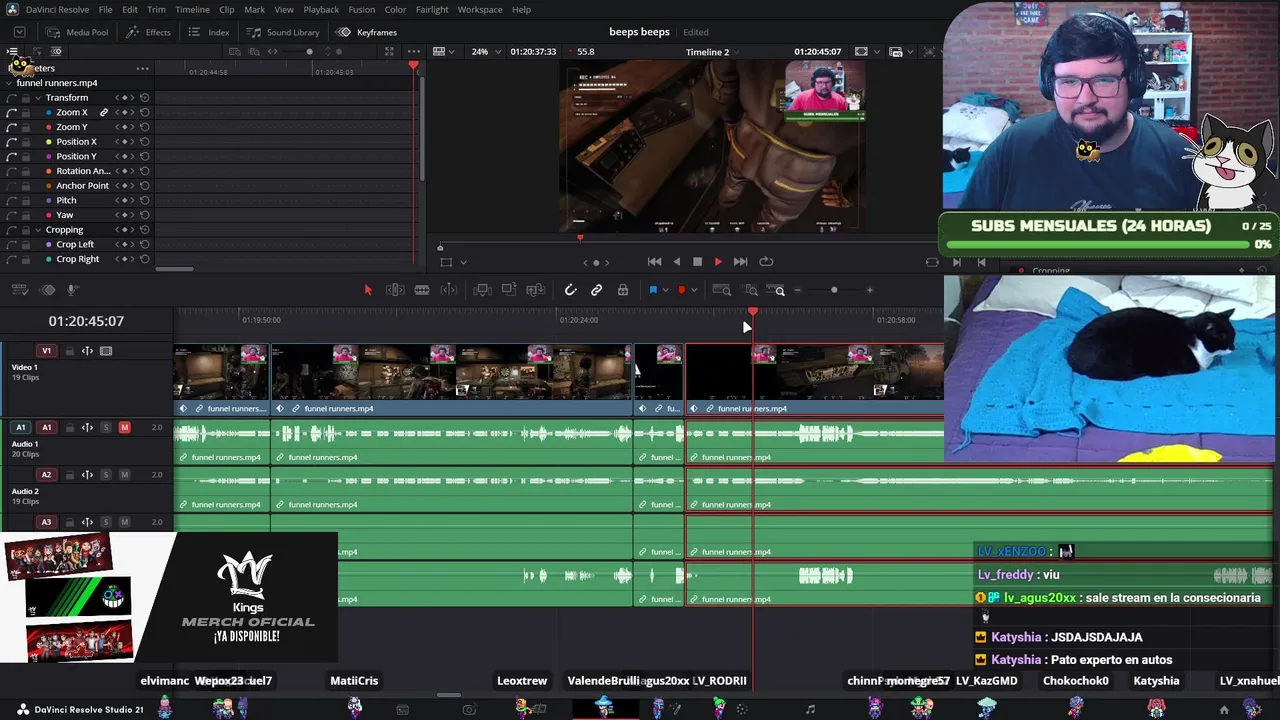Click the timeline playhead marker
Image resolution: width=1280 pixels, height=720 pixels.
(753, 314)
